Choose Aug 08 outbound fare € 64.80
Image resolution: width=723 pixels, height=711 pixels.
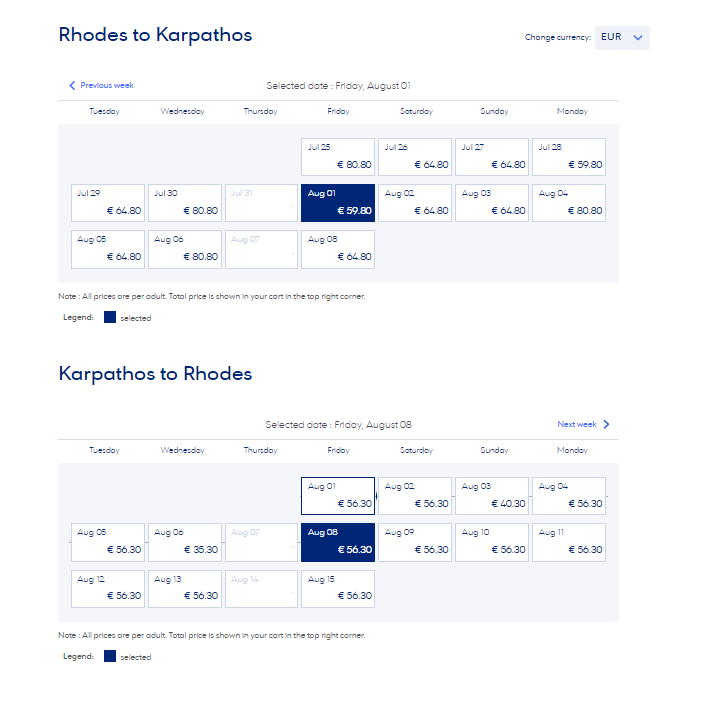[338, 249]
